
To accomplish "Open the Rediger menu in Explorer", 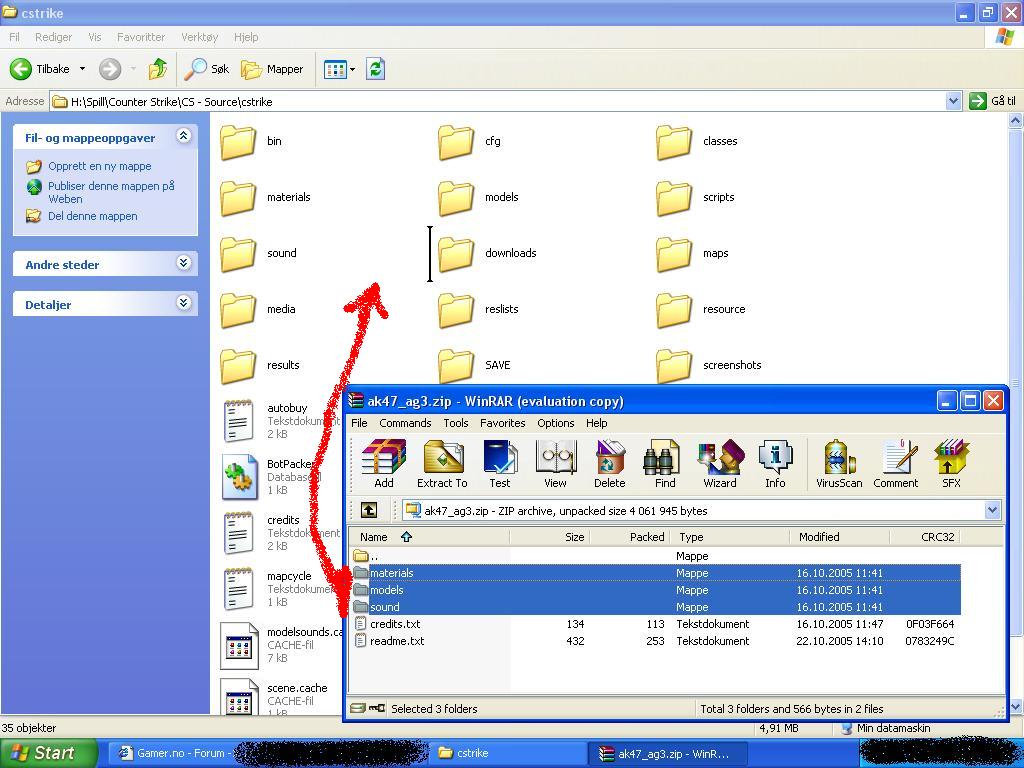I will pos(54,37).
